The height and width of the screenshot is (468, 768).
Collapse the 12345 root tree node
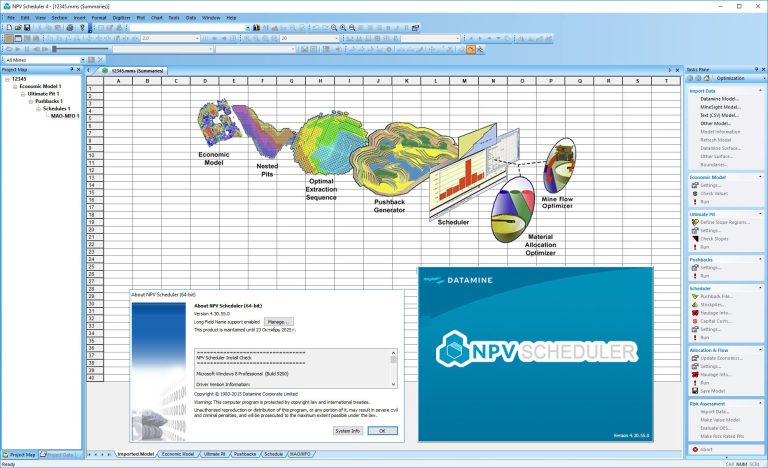pos(7,79)
